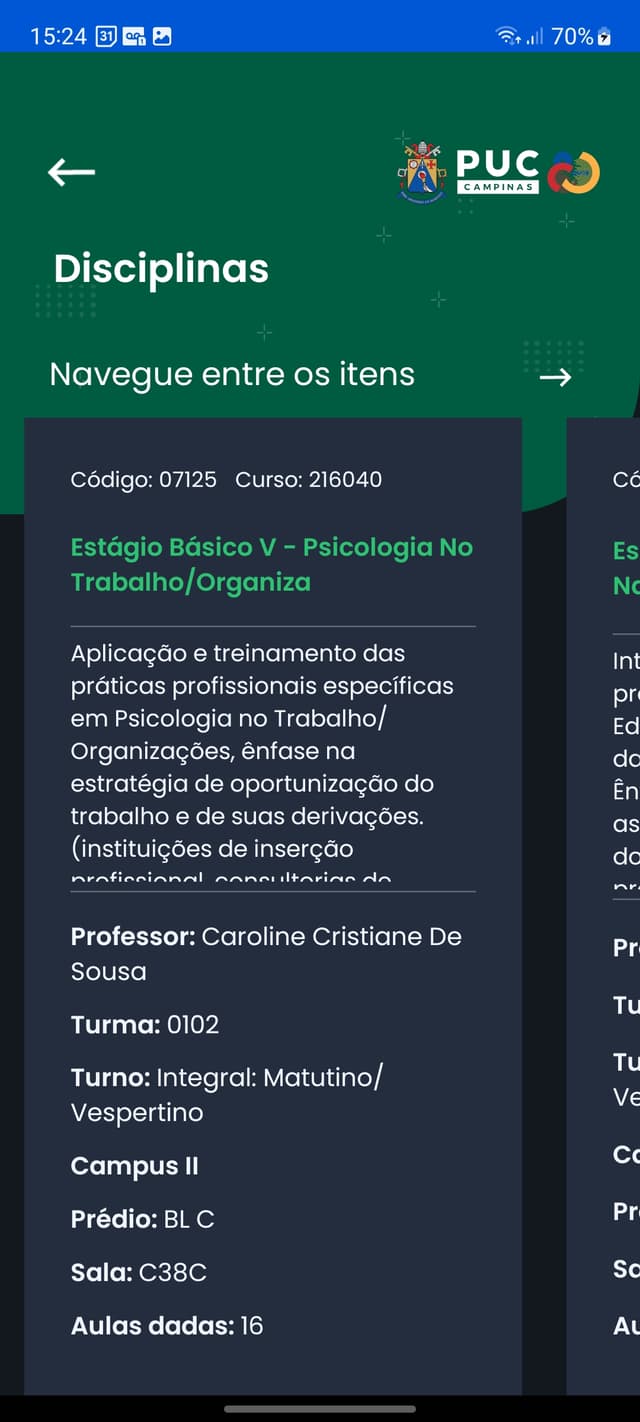The height and width of the screenshot is (1422, 640).
Task: Tap the mobile signal strength icon
Action: (x=535, y=36)
